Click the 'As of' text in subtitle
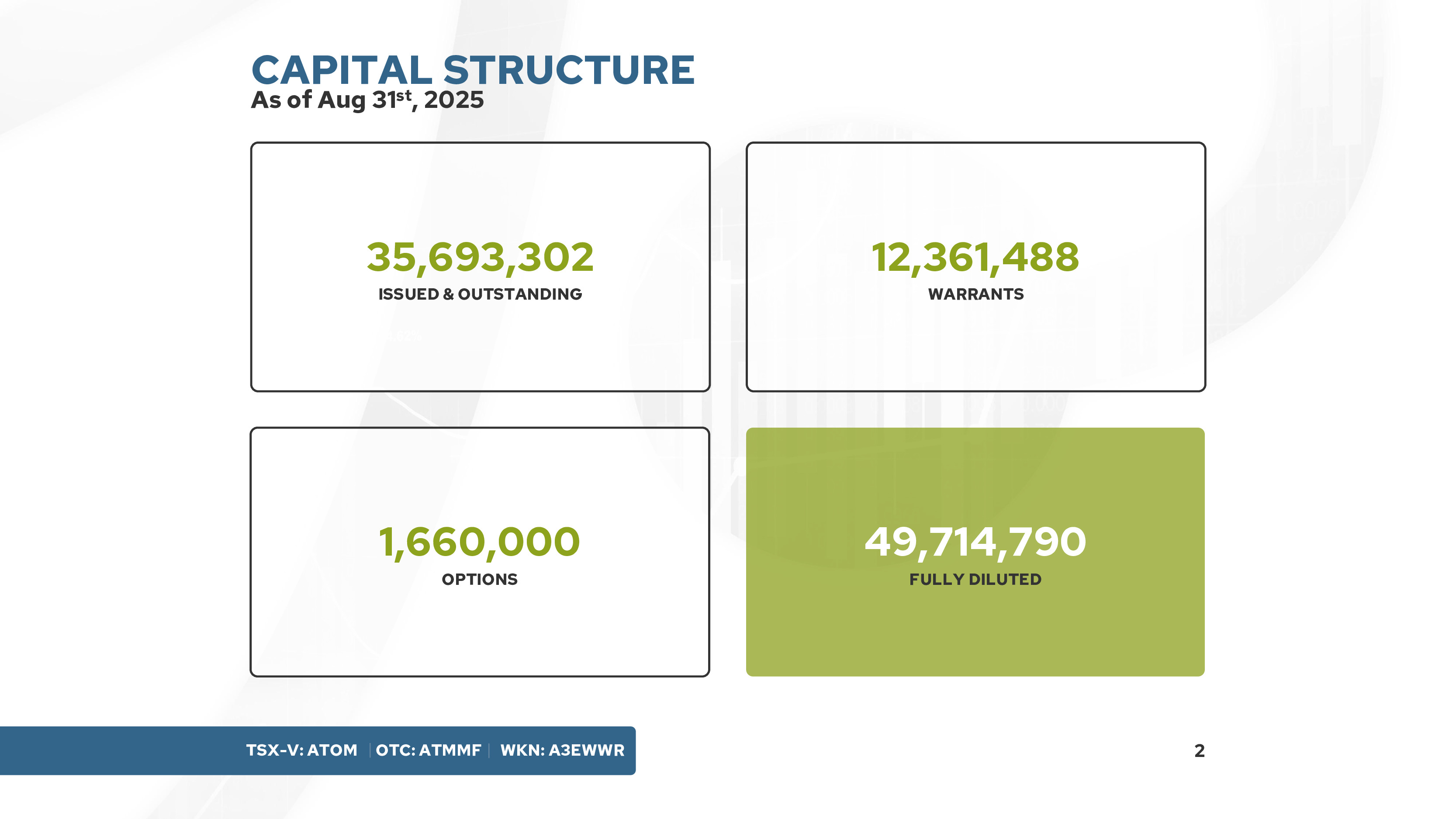 pos(281,100)
